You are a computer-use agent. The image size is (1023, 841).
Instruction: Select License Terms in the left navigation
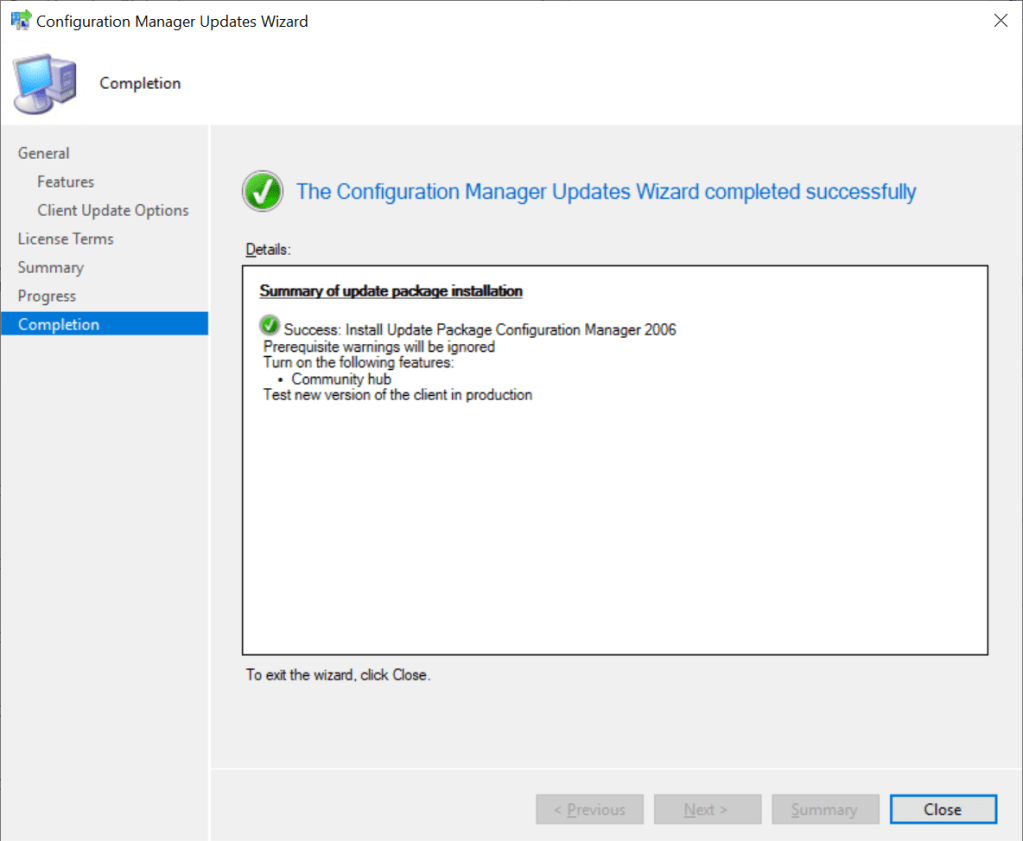point(66,239)
